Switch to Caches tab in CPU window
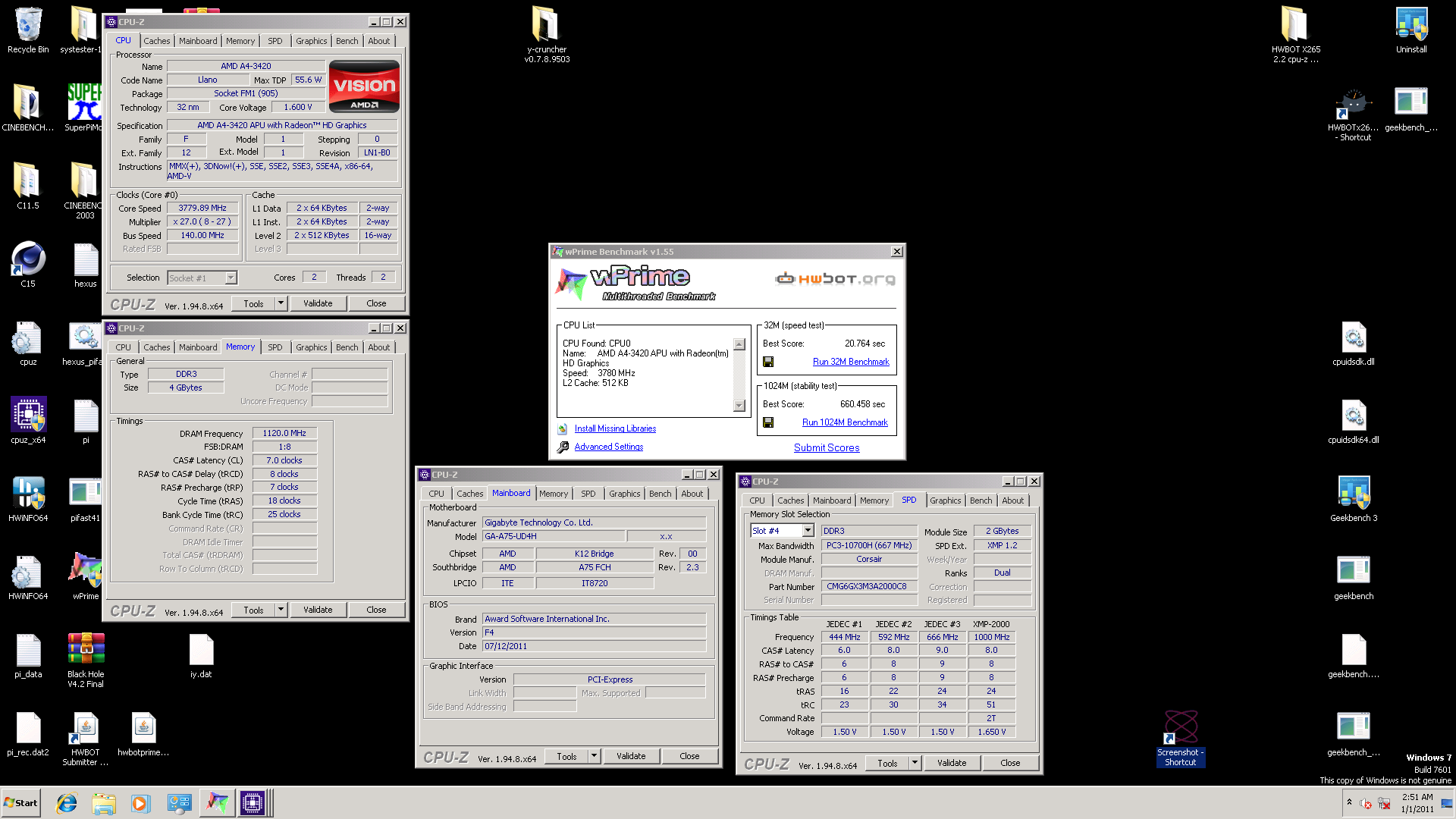1456x819 pixels. (157, 41)
